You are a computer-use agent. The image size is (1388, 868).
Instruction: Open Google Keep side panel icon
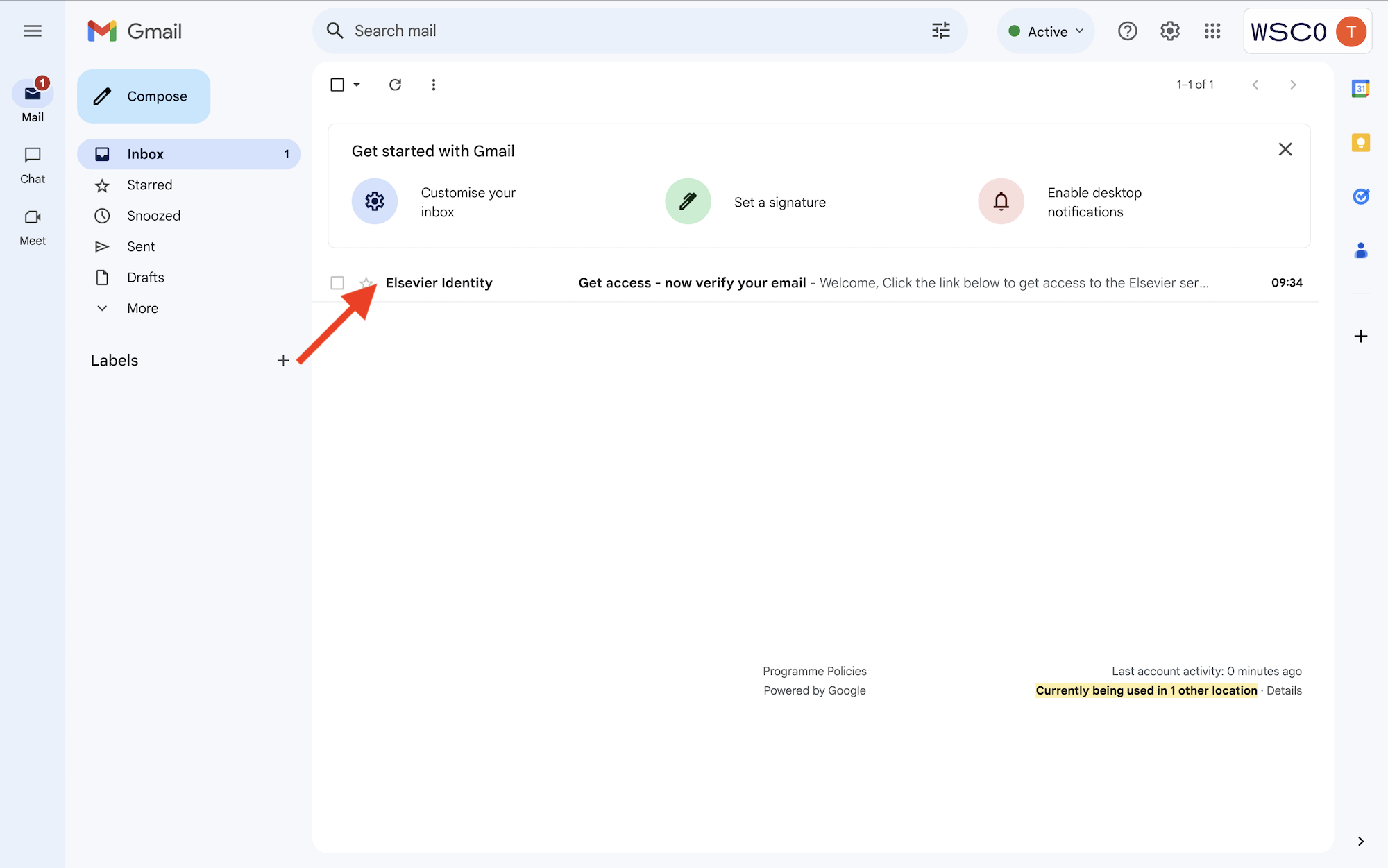pyautogui.click(x=1360, y=143)
